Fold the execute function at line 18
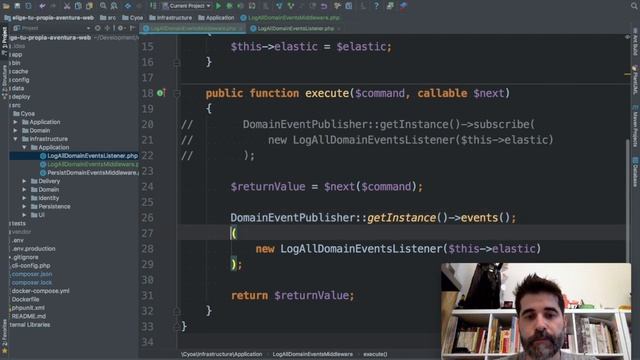 coord(177,93)
